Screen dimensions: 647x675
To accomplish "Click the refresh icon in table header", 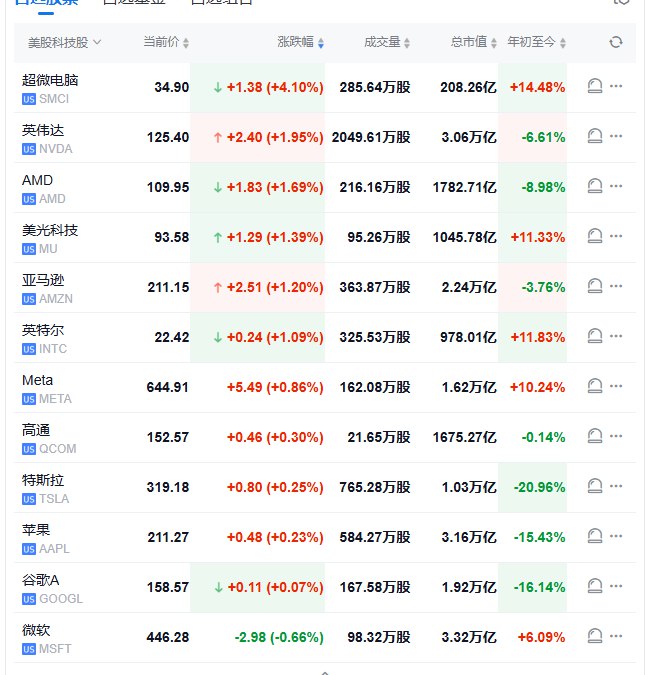I will tap(615, 42).
